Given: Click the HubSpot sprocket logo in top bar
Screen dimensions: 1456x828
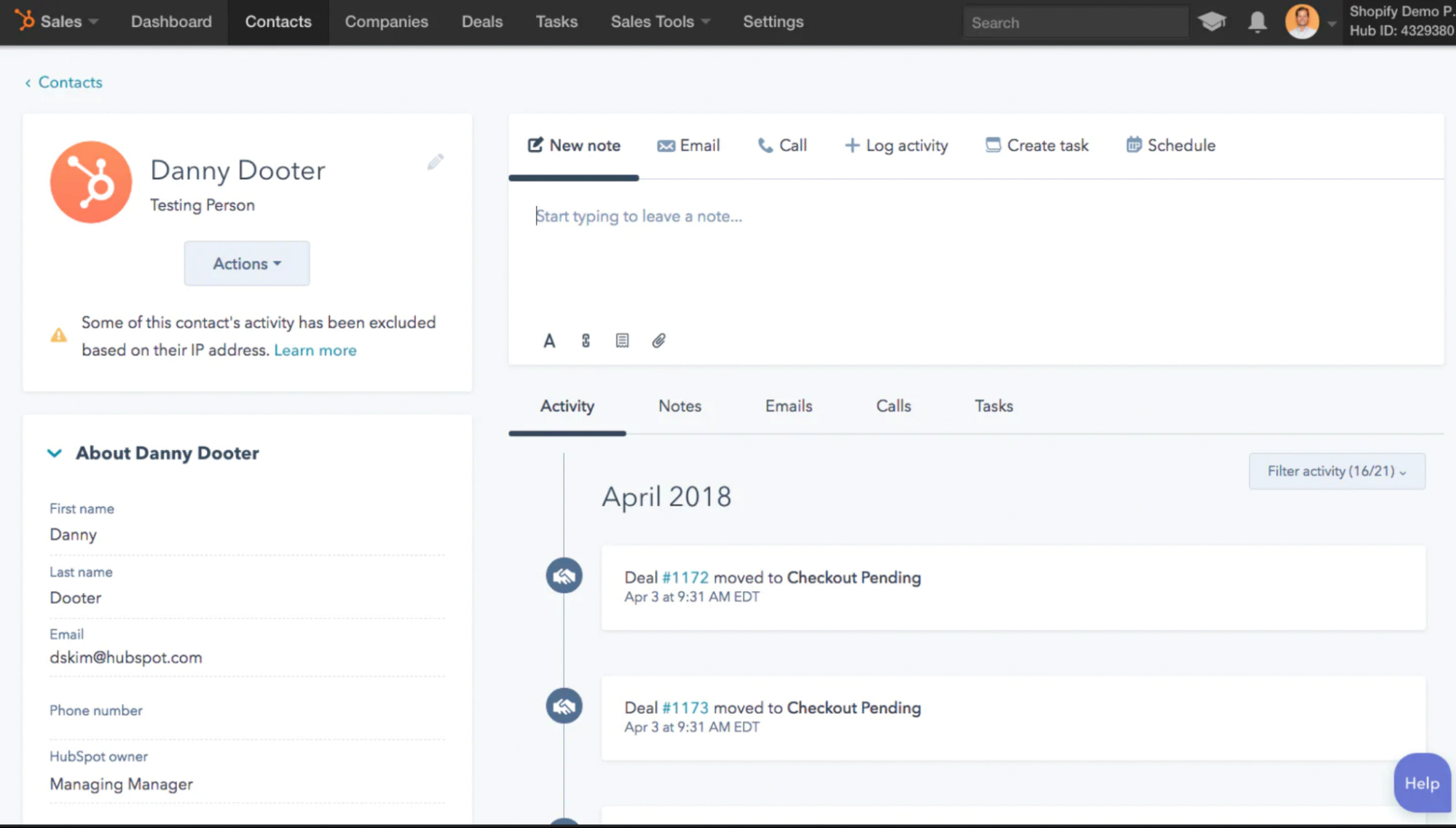Looking at the screenshot, I should click(25, 21).
